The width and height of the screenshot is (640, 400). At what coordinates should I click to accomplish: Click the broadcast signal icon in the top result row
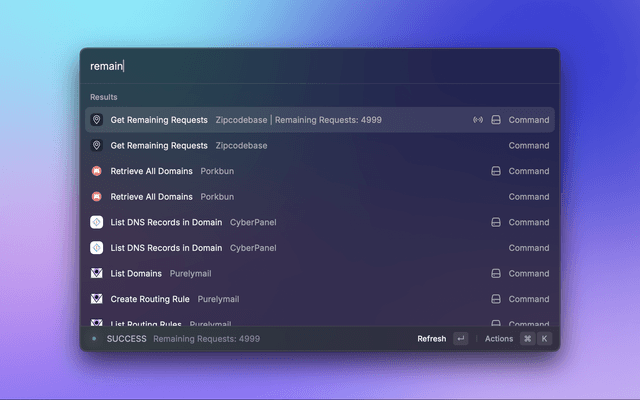coord(477,120)
